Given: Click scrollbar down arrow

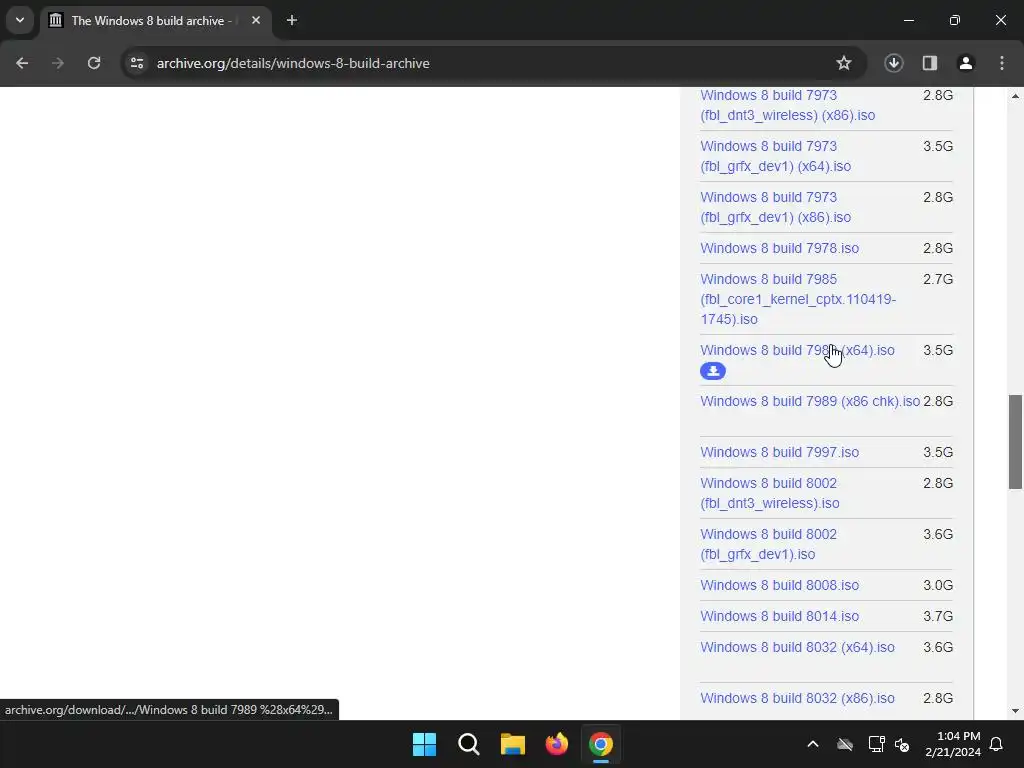Looking at the screenshot, I should click(x=1015, y=711).
